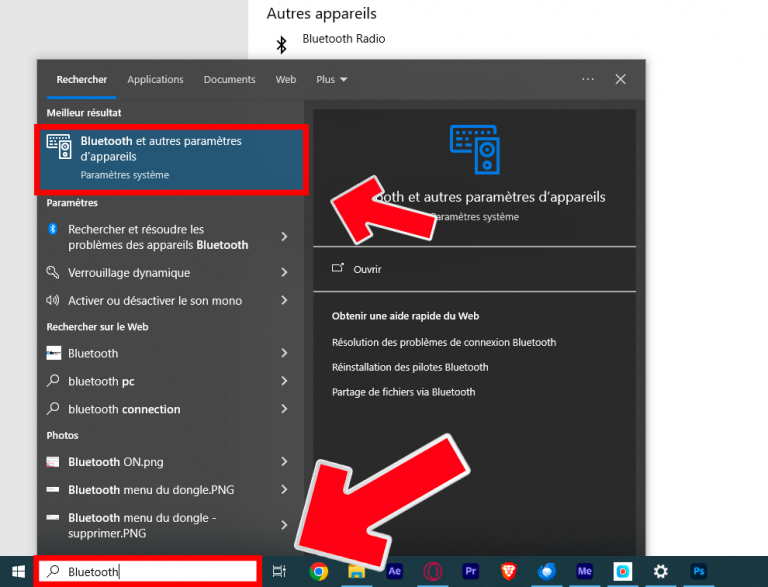Image resolution: width=768 pixels, height=587 pixels.
Task: Open Bluetooth et autres paramètres d'appareils result
Action: pyautogui.click(x=171, y=159)
